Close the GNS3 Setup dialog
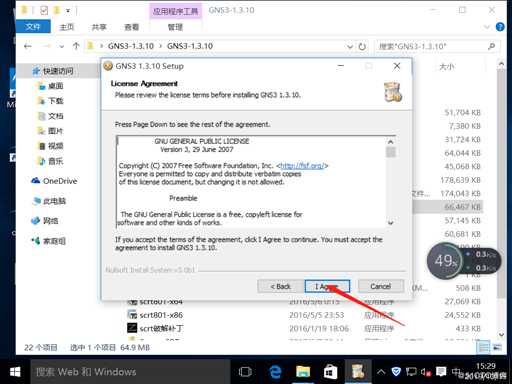The width and height of the screenshot is (512, 384). point(397,66)
